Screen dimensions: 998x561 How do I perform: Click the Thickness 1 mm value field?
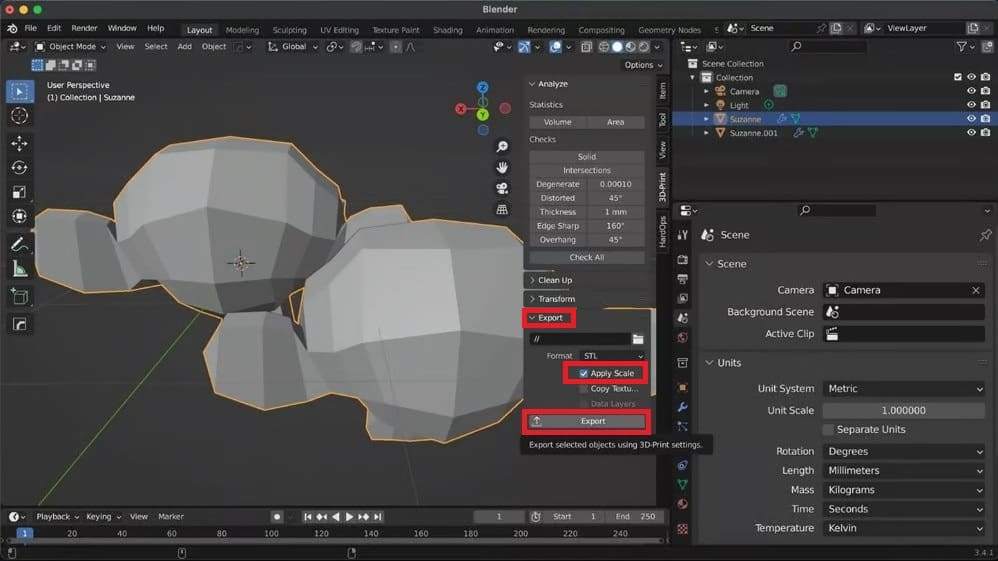[615, 212]
